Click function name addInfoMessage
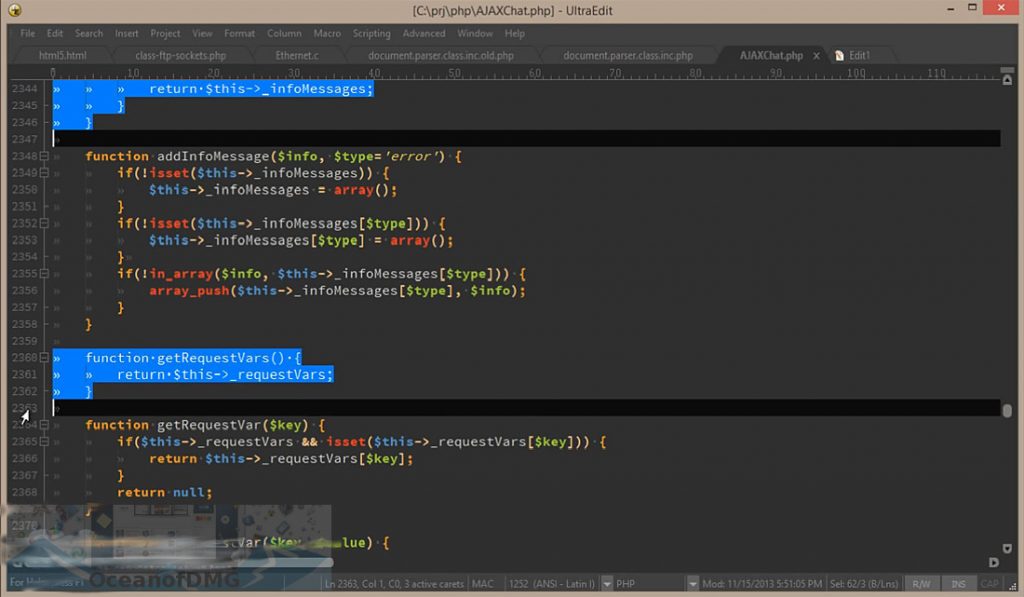Image resolution: width=1024 pixels, height=597 pixels. pos(213,156)
